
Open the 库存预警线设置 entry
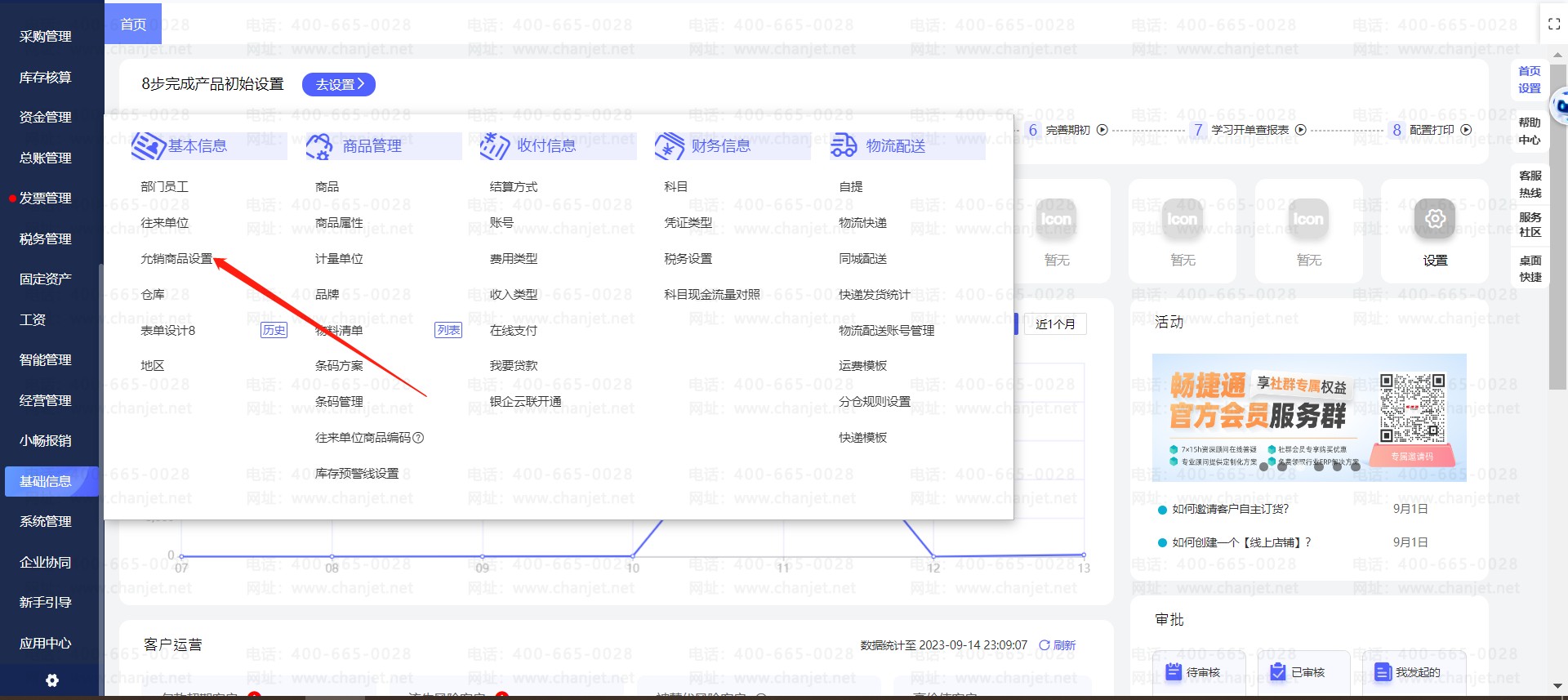pyautogui.click(x=357, y=474)
